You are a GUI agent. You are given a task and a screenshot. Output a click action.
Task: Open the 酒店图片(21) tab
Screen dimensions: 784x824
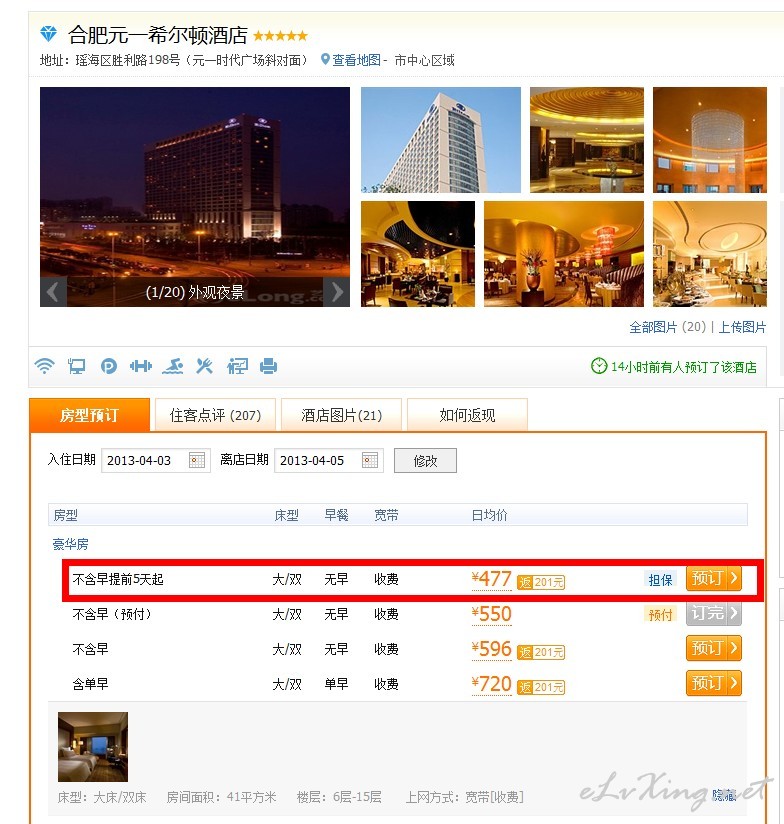(342, 415)
